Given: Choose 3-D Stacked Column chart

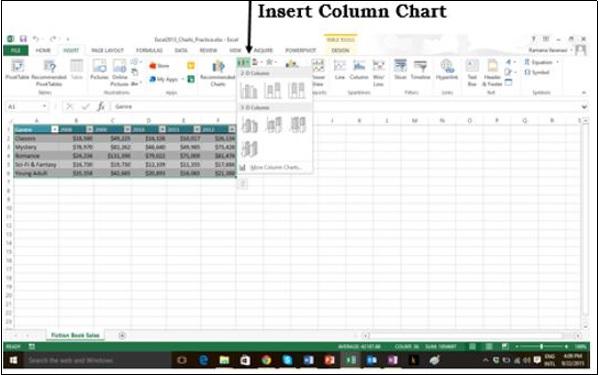Looking at the screenshot, I should 274,125.
